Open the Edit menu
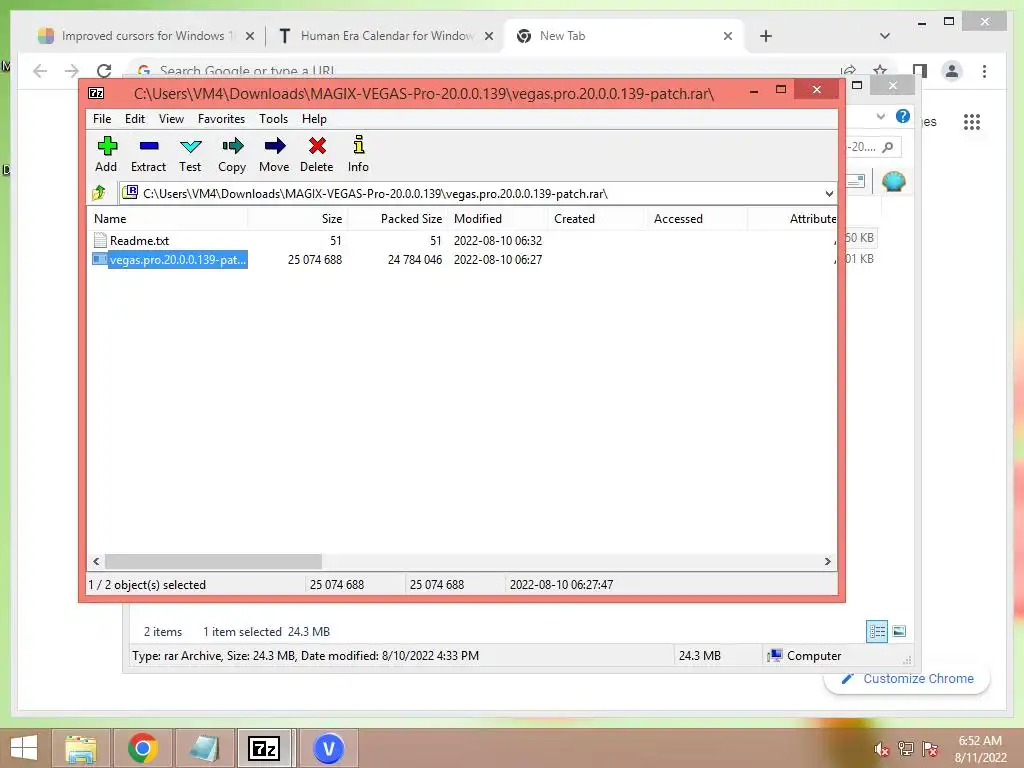 click(x=135, y=119)
